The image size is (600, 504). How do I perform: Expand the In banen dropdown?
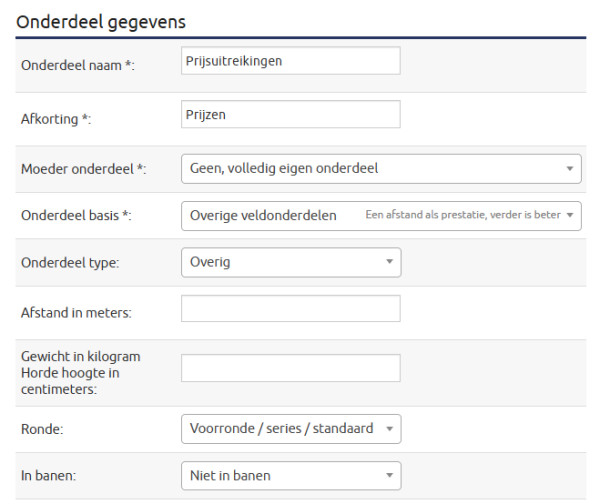(x=280, y=475)
